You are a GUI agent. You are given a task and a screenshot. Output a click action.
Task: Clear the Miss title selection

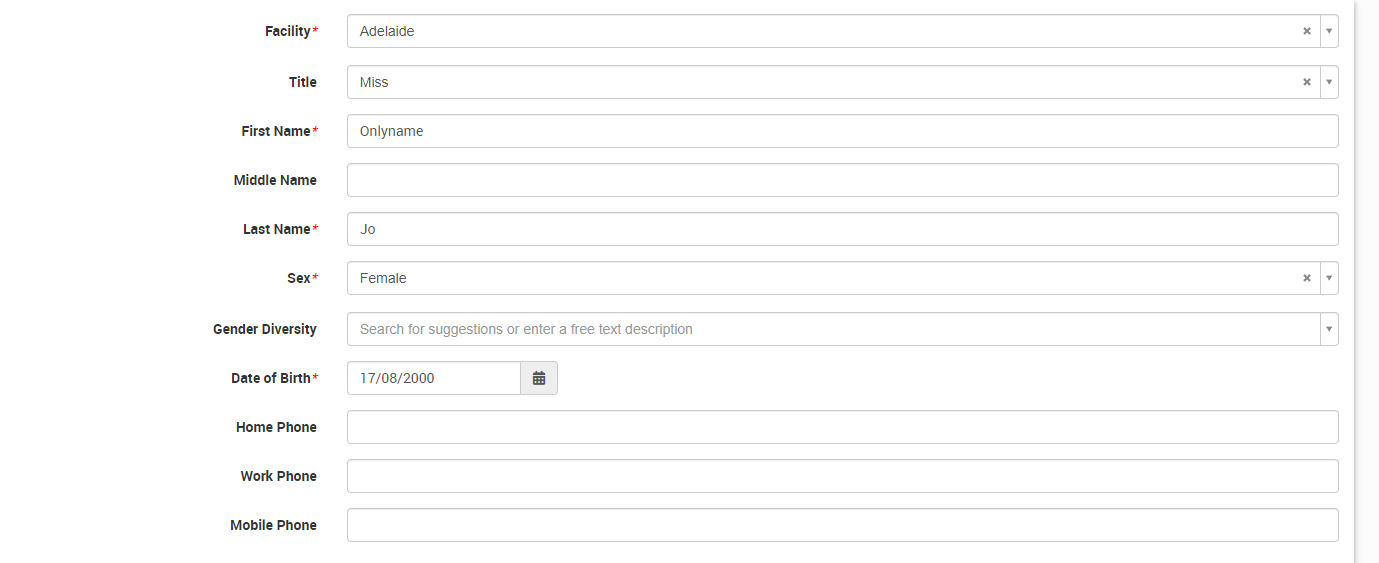[x=1306, y=82]
